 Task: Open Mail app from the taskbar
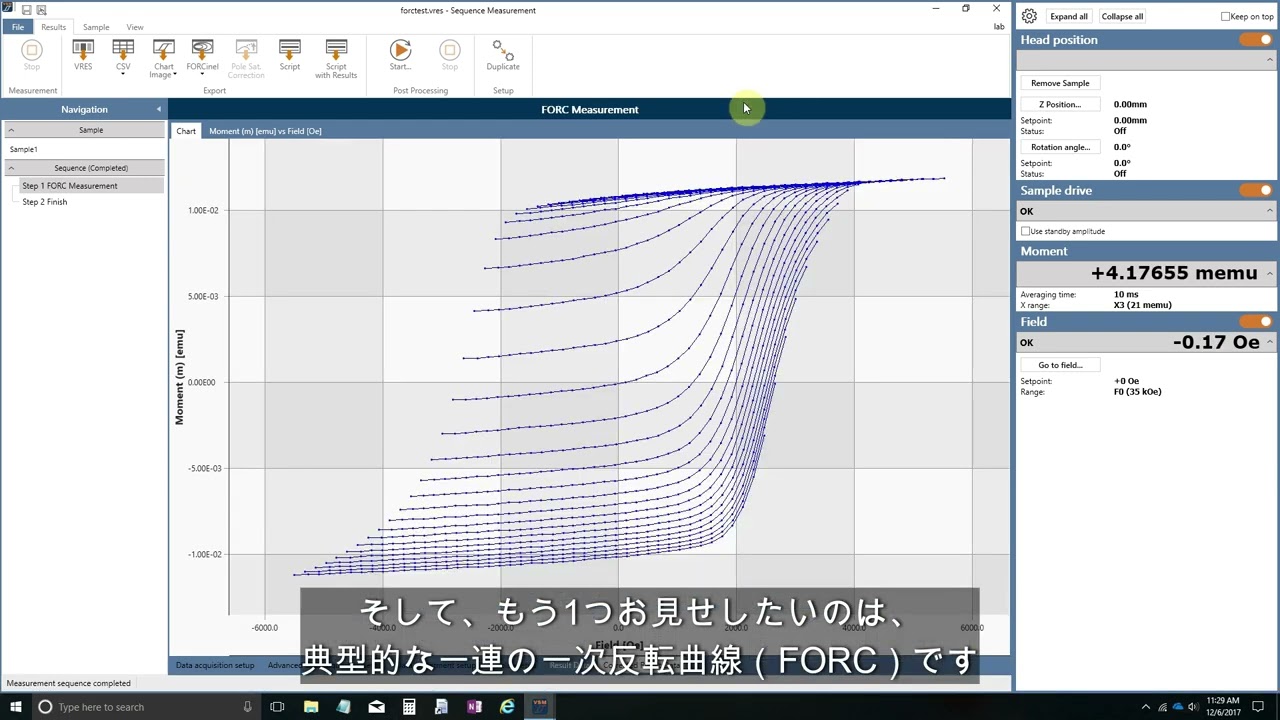pos(376,707)
